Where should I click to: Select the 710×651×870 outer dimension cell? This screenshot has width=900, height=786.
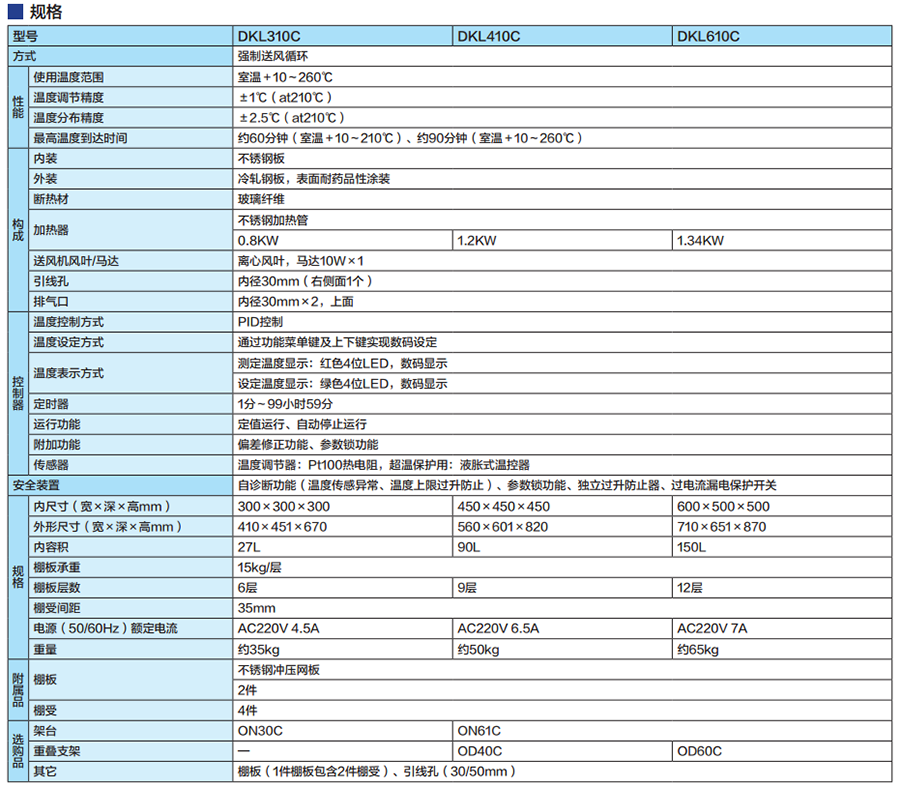tap(721, 527)
